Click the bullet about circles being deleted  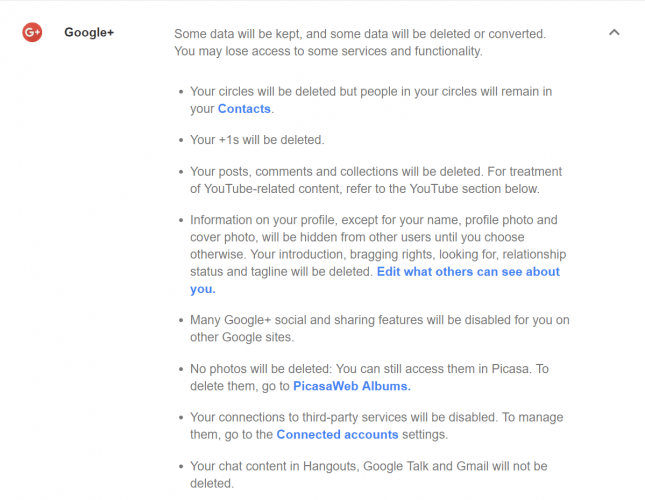coord(371,100)
